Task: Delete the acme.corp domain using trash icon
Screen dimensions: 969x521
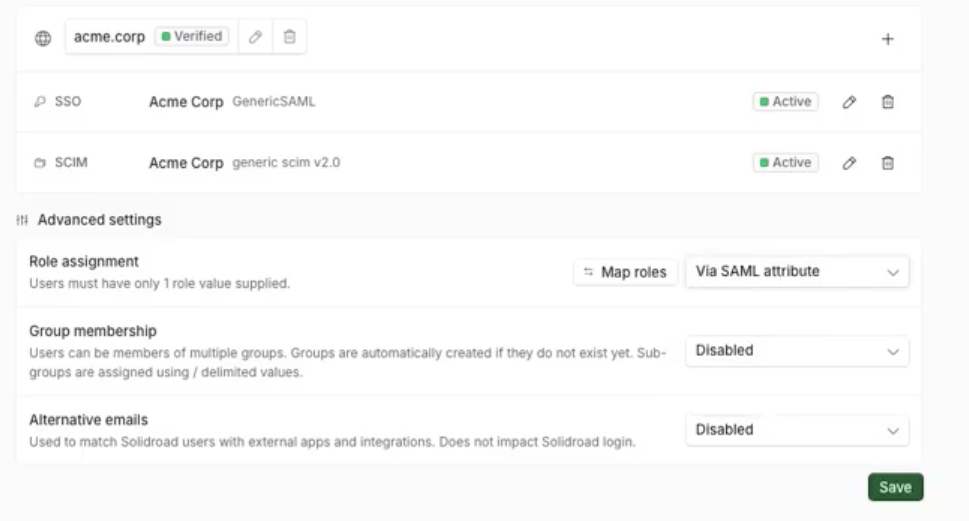Action: 289,37
